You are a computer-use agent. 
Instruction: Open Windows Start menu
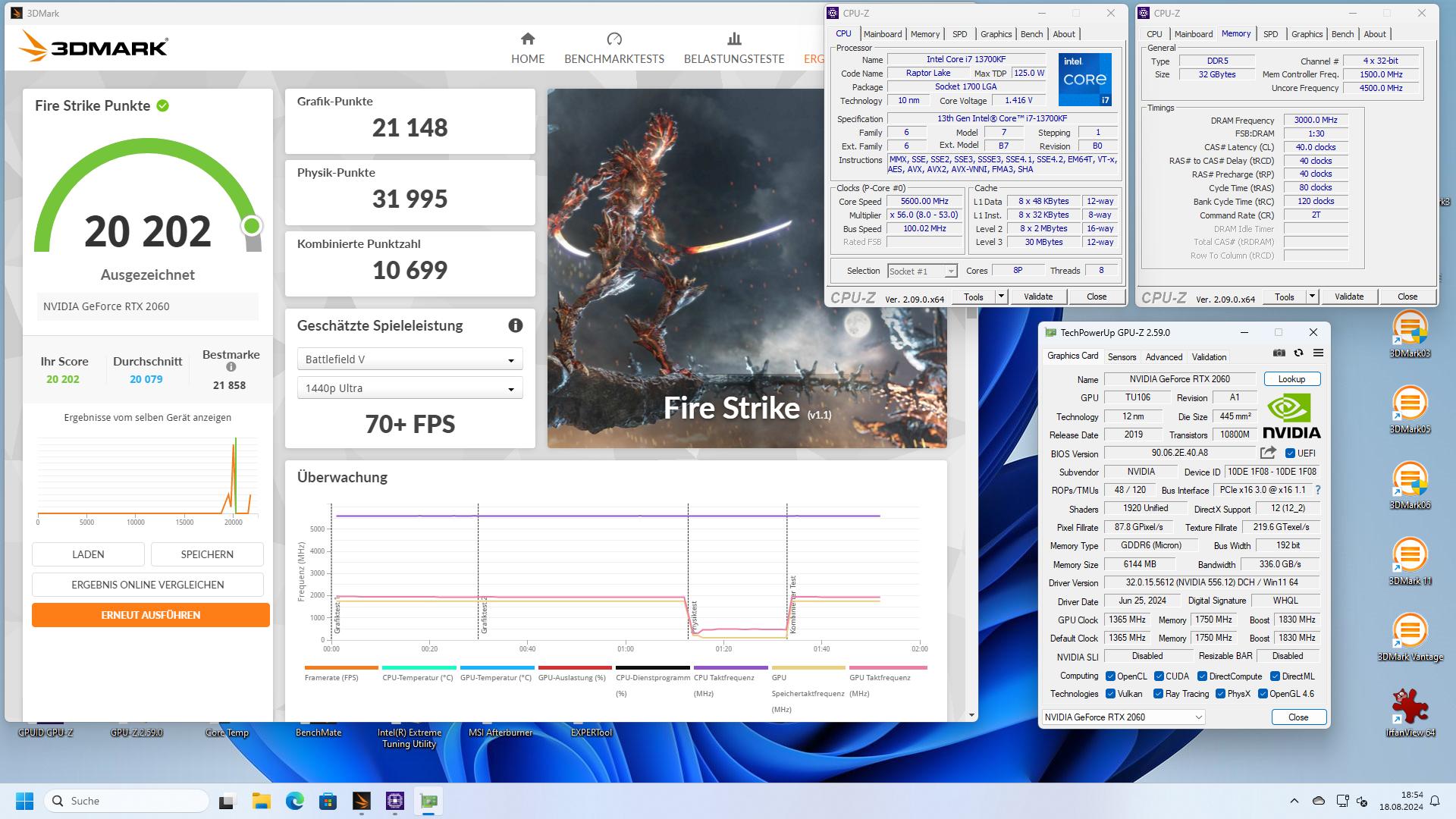coord(24,801)
